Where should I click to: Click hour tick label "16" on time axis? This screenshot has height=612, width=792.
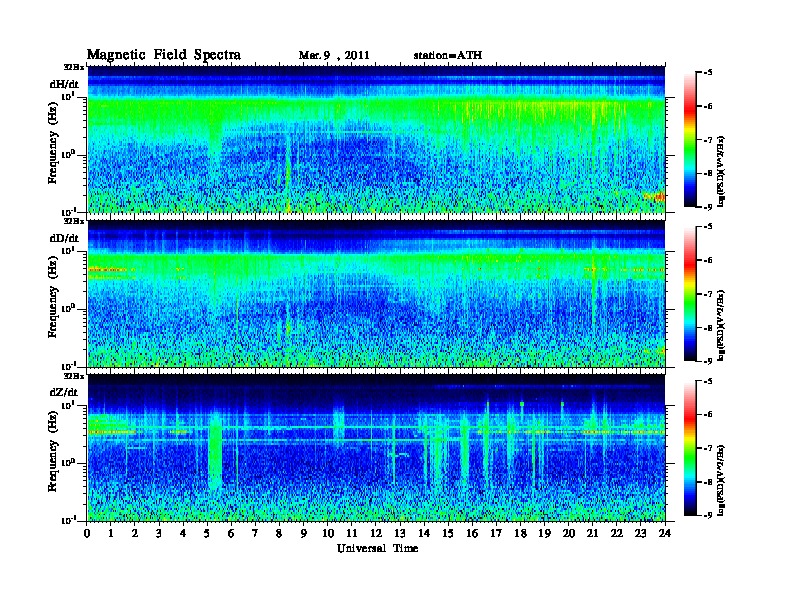pos(472,533)
